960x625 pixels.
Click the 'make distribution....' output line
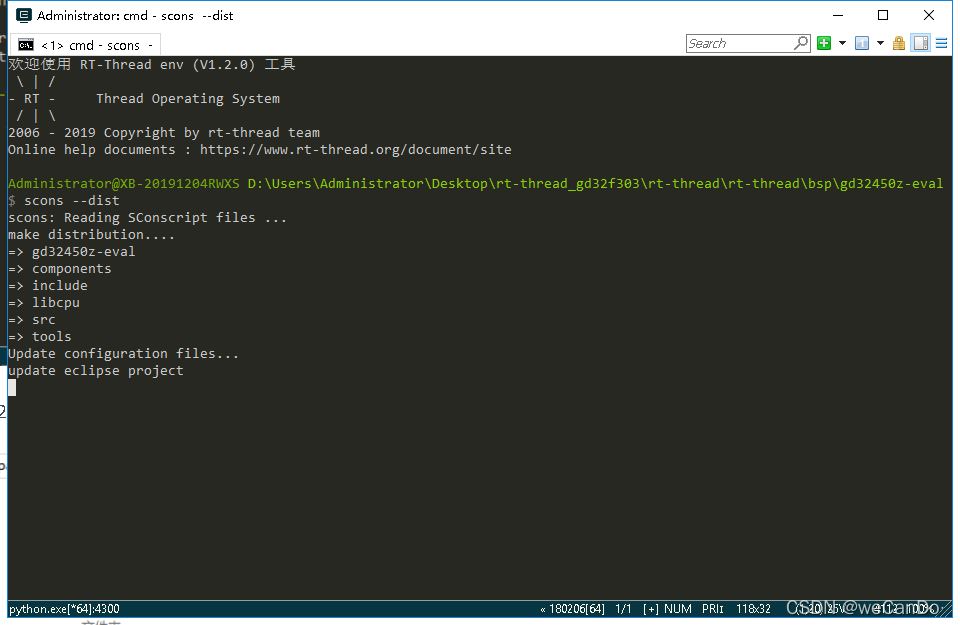[x=92, y=235]
